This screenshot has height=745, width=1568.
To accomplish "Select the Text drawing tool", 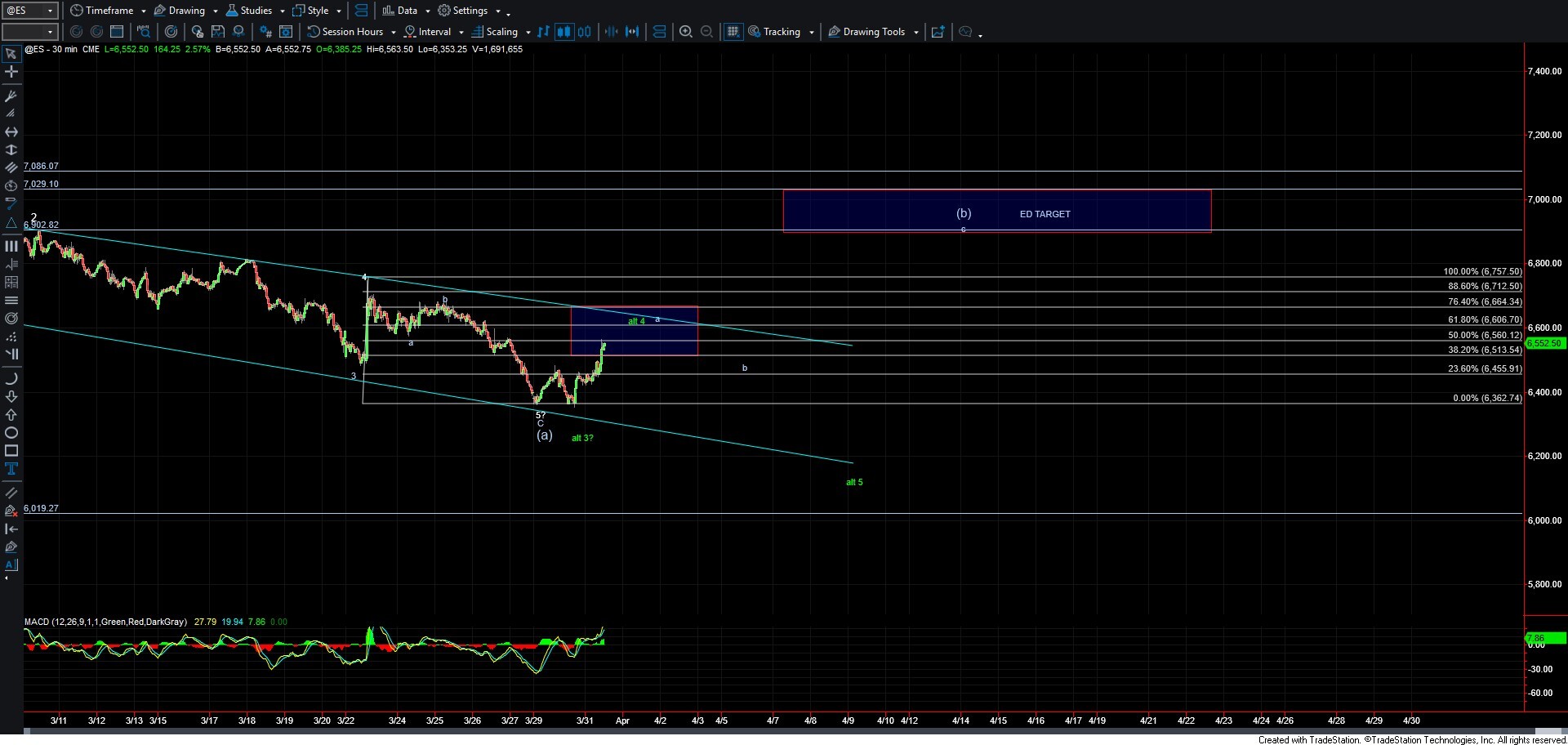I will [11, 469].
